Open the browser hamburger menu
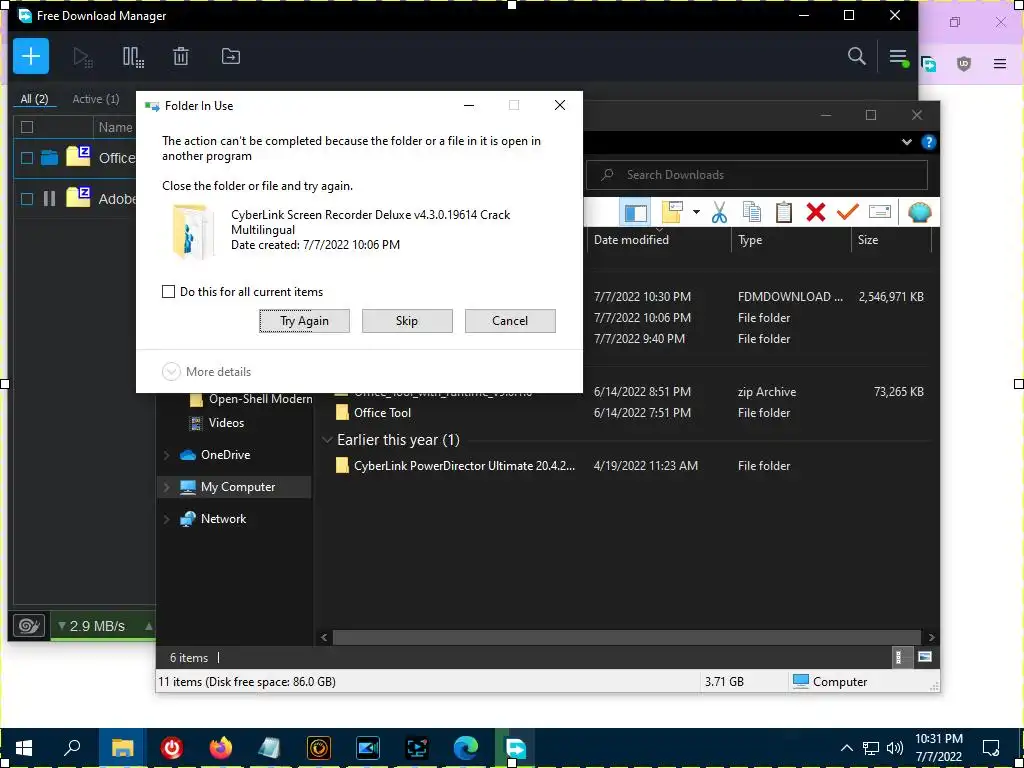This screenshot has height=768, width=1024. tap(1000, 63)
